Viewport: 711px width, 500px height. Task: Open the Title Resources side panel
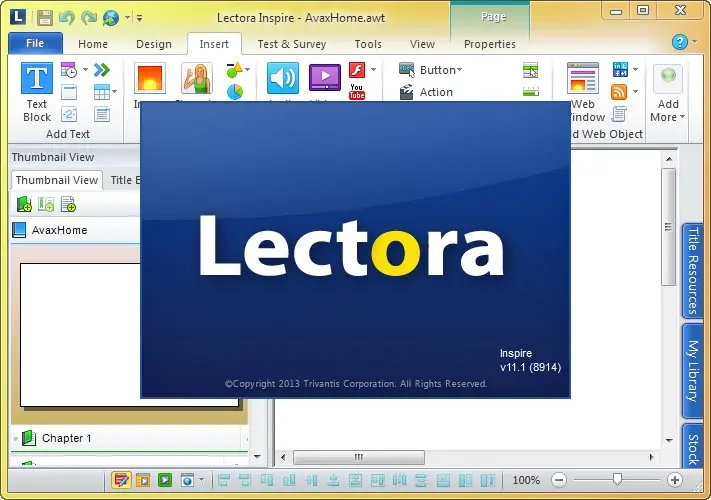click(692, 271)
